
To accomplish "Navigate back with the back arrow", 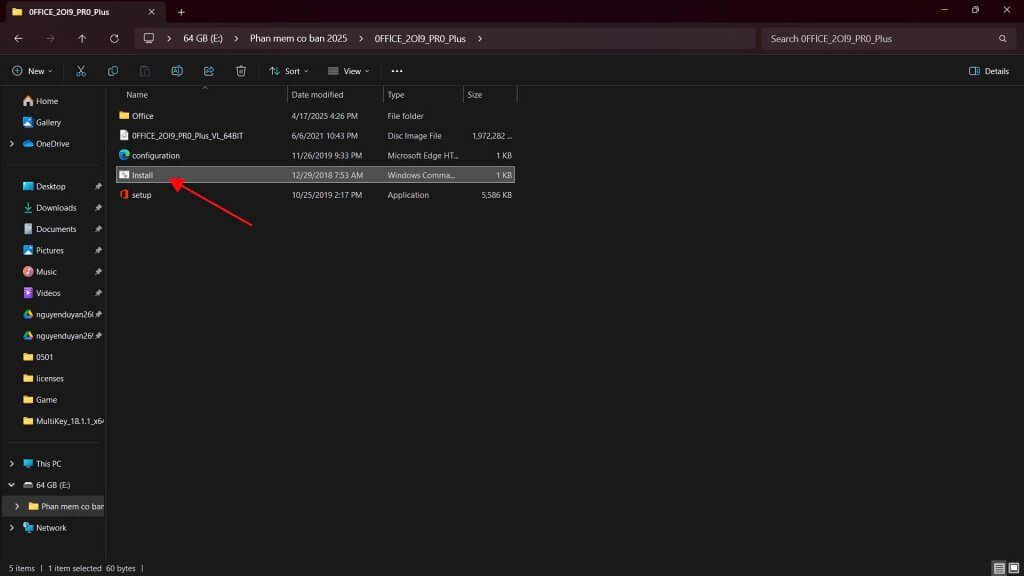I will [18, 38].
